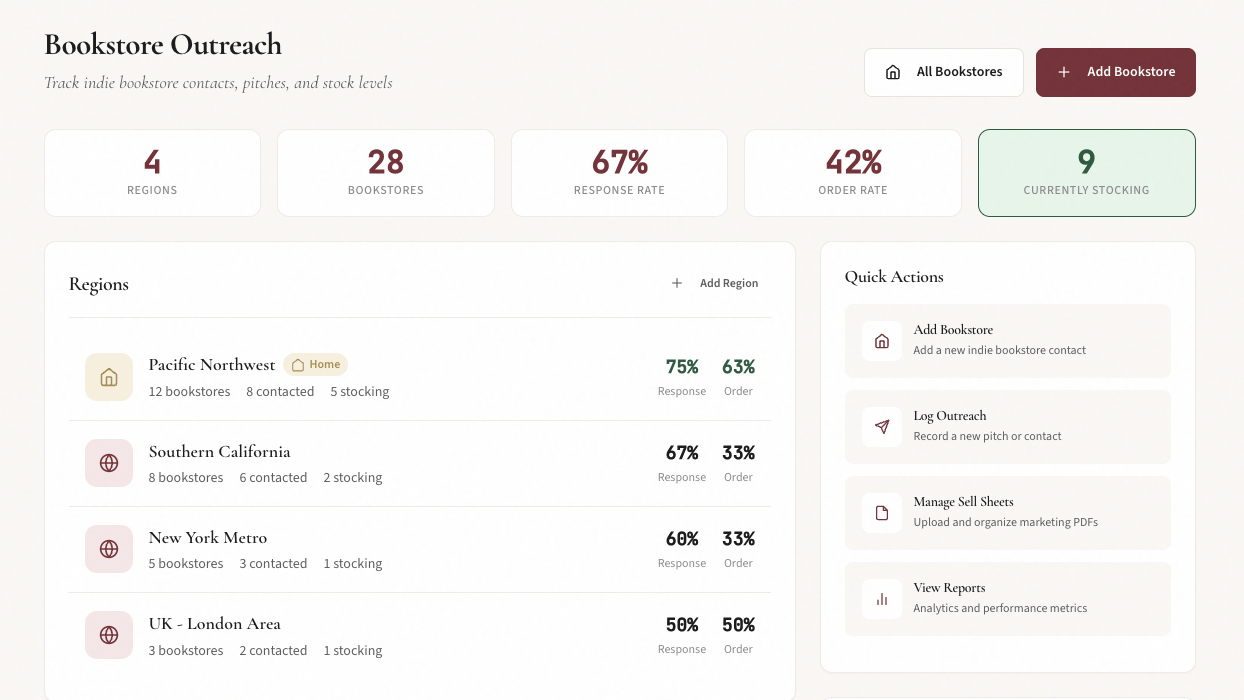Screen dimensions: 1244x700
Task: Open the All Bookstores view
Action: coord(943,72)
